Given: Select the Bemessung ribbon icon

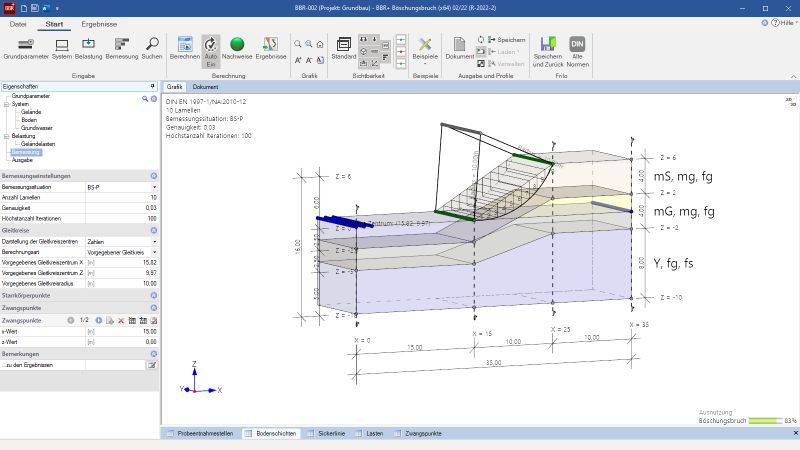Looking at the screenshot, I should [121, 49].
